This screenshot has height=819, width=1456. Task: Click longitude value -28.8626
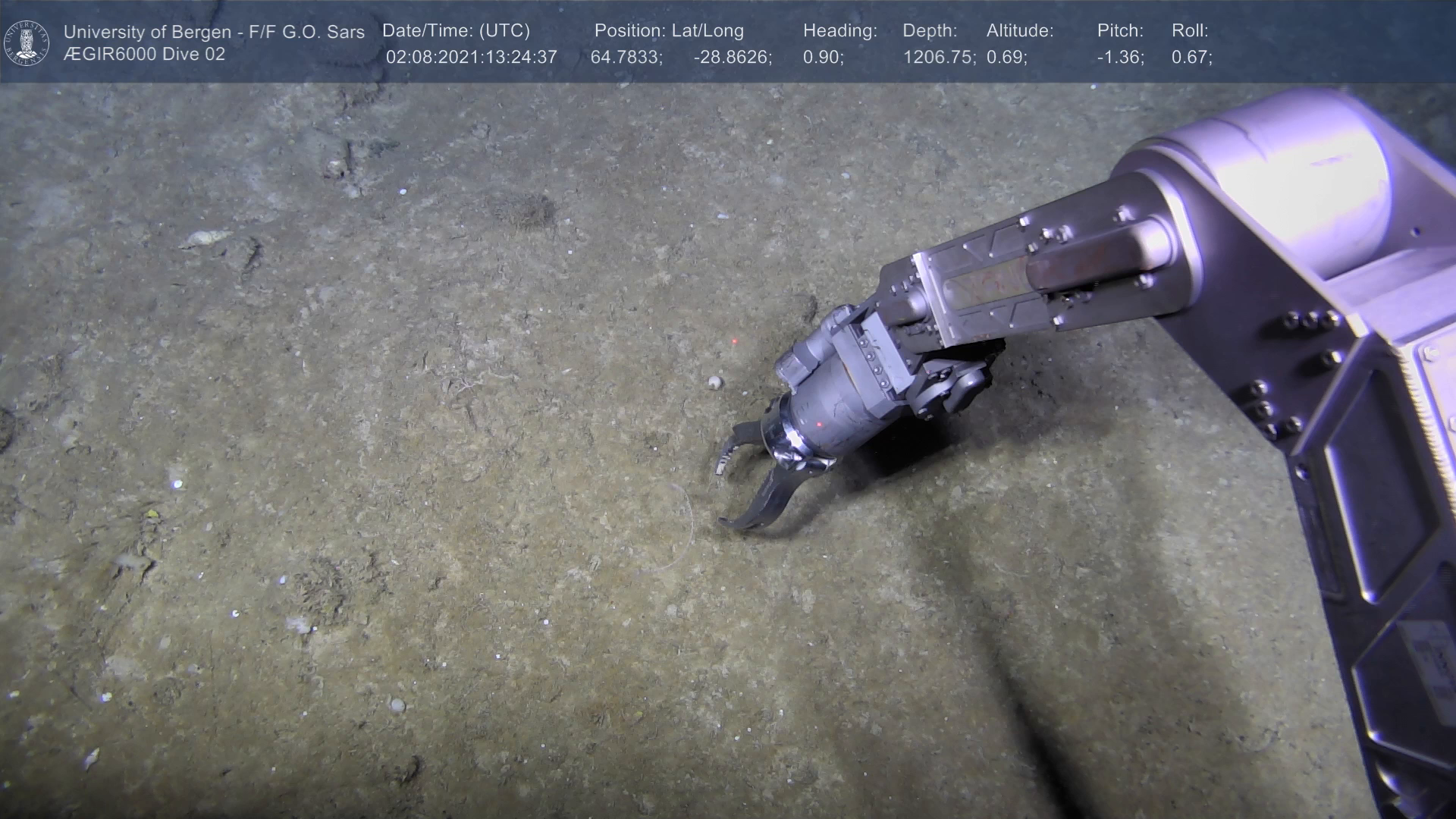click(x=733, y=58)
